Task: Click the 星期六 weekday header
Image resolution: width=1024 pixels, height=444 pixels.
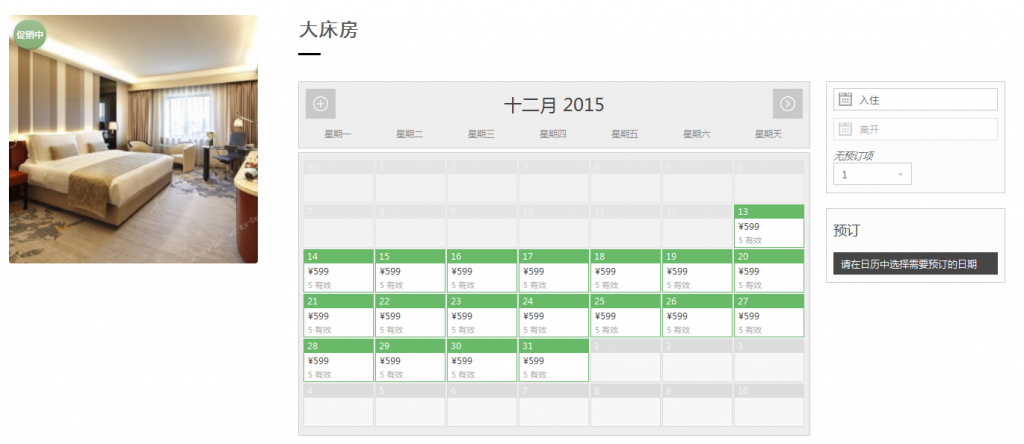Action: pyautogui.click(x=697, y=134)
